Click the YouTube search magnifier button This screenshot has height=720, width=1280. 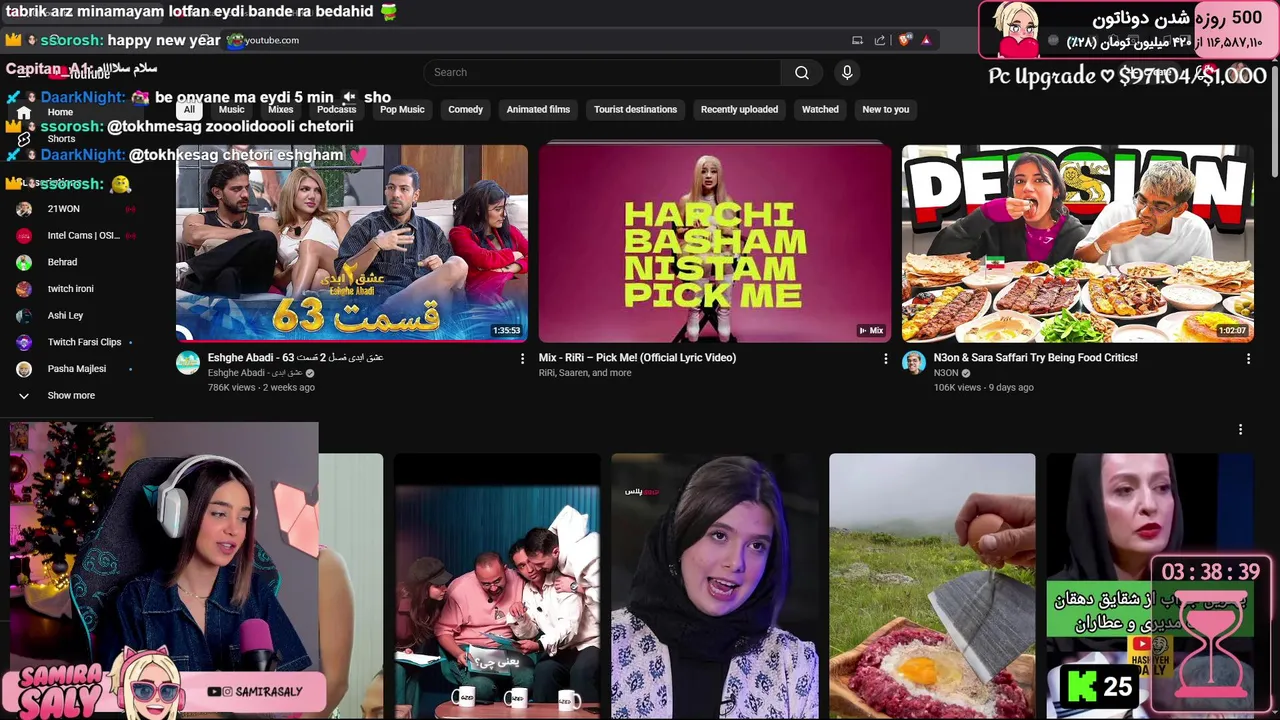tap(801, 72)
